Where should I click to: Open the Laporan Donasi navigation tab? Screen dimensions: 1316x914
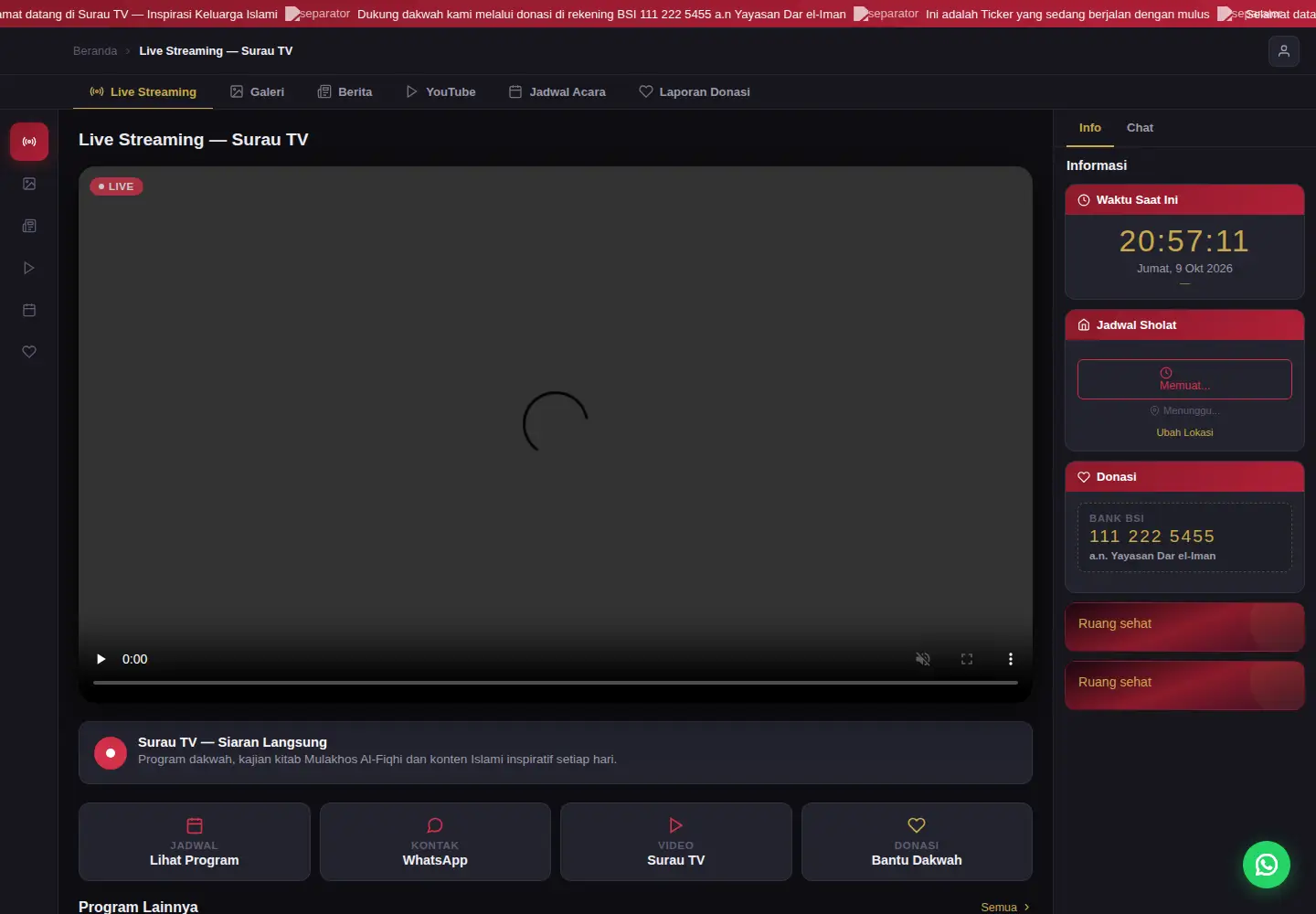point(695,92)
